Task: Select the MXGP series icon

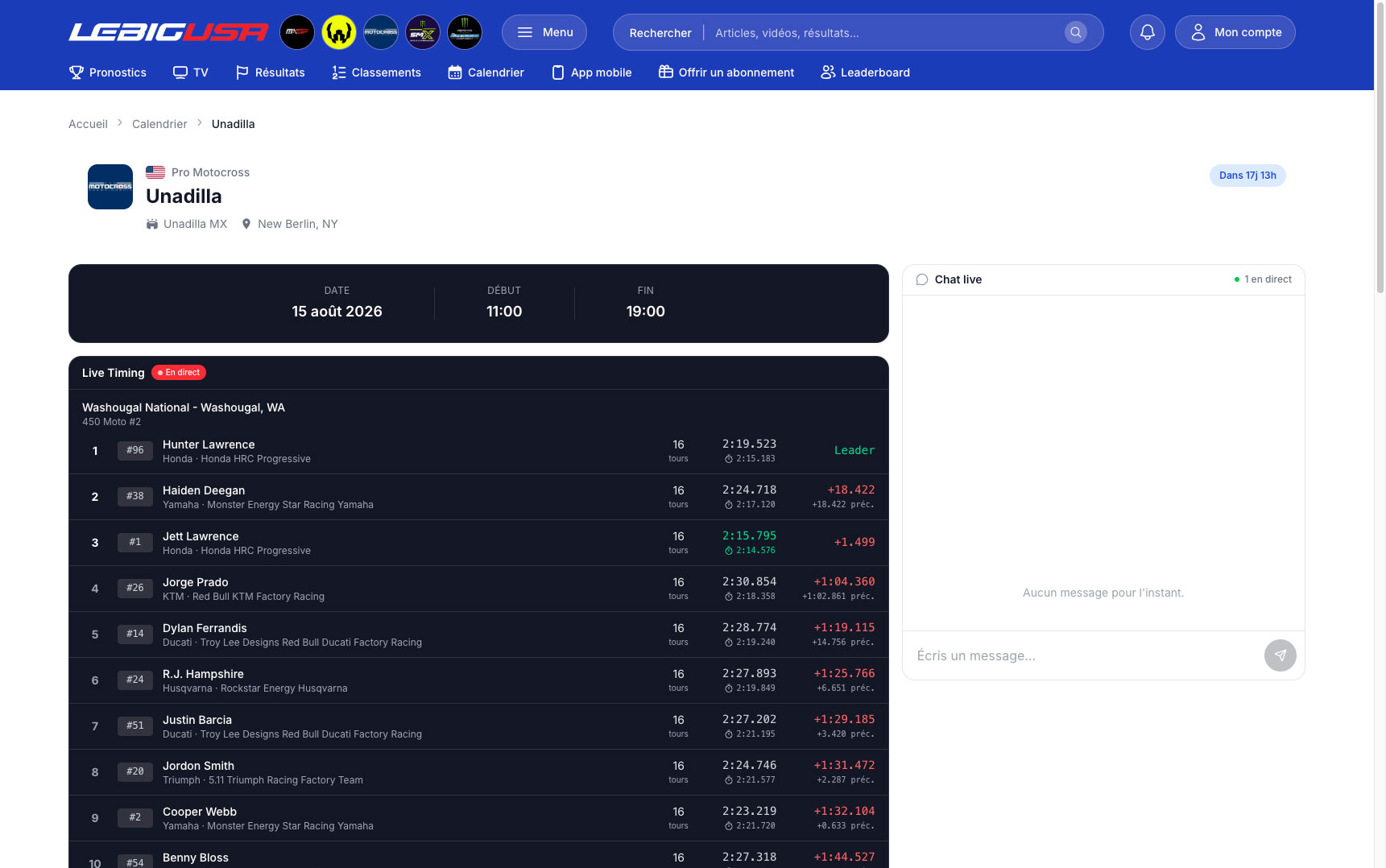Action: [x=297, y=32]
